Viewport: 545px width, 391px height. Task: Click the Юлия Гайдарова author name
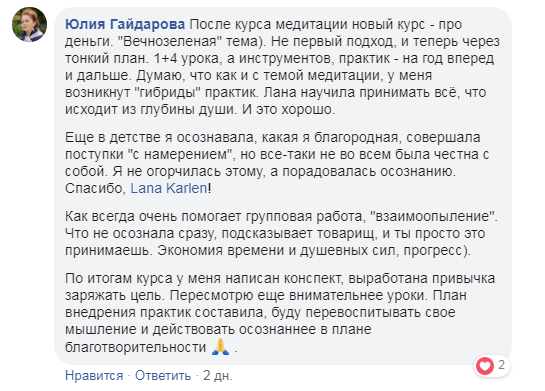point(125,24)
